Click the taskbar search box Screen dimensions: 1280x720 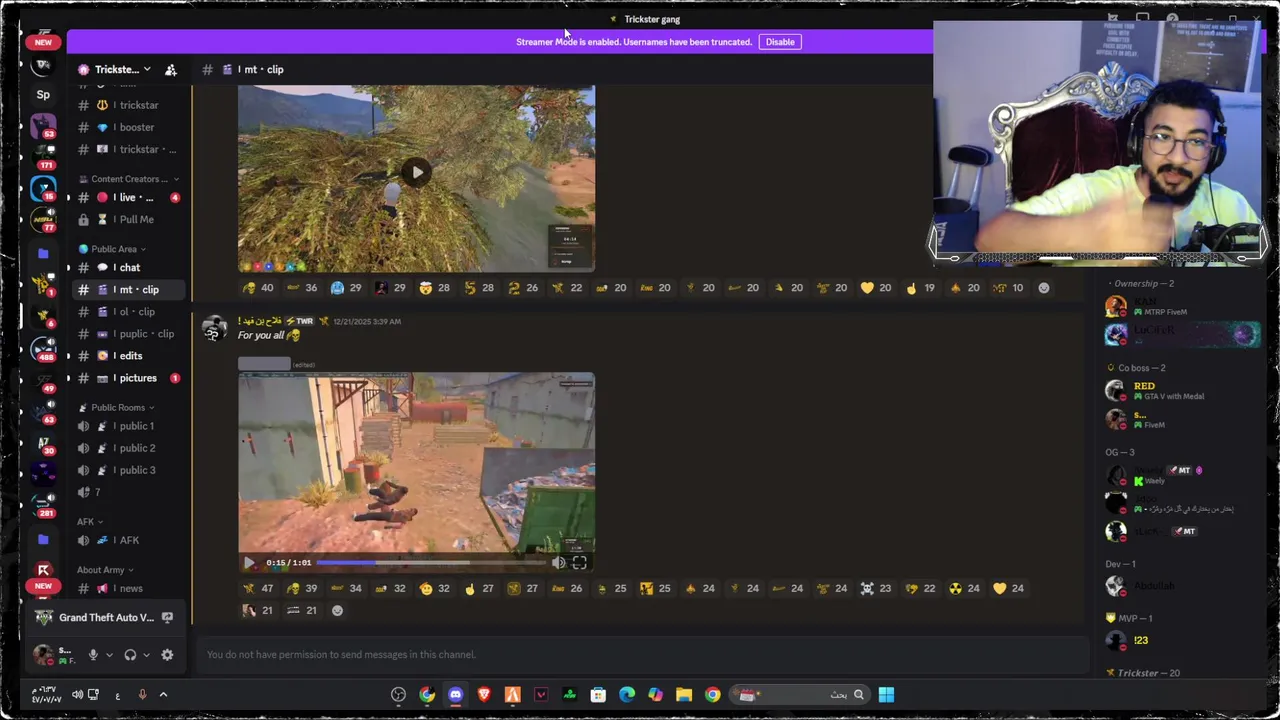click(800, 695)
